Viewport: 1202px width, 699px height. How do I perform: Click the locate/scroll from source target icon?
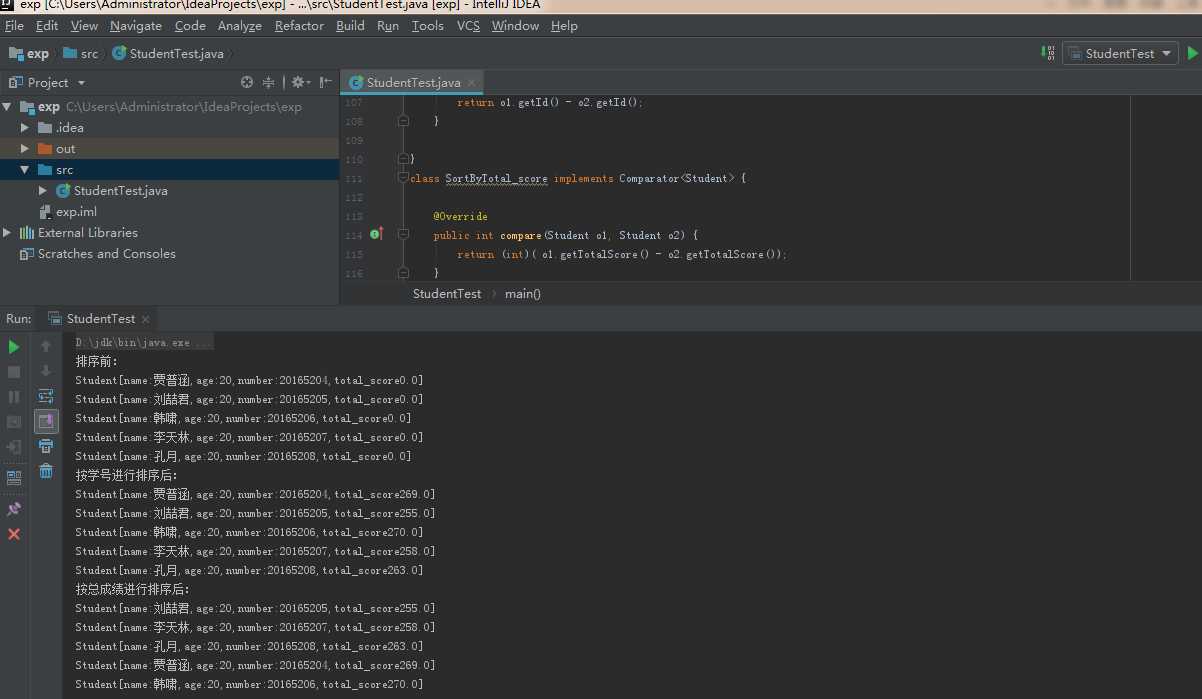click(x=247, y=83)
